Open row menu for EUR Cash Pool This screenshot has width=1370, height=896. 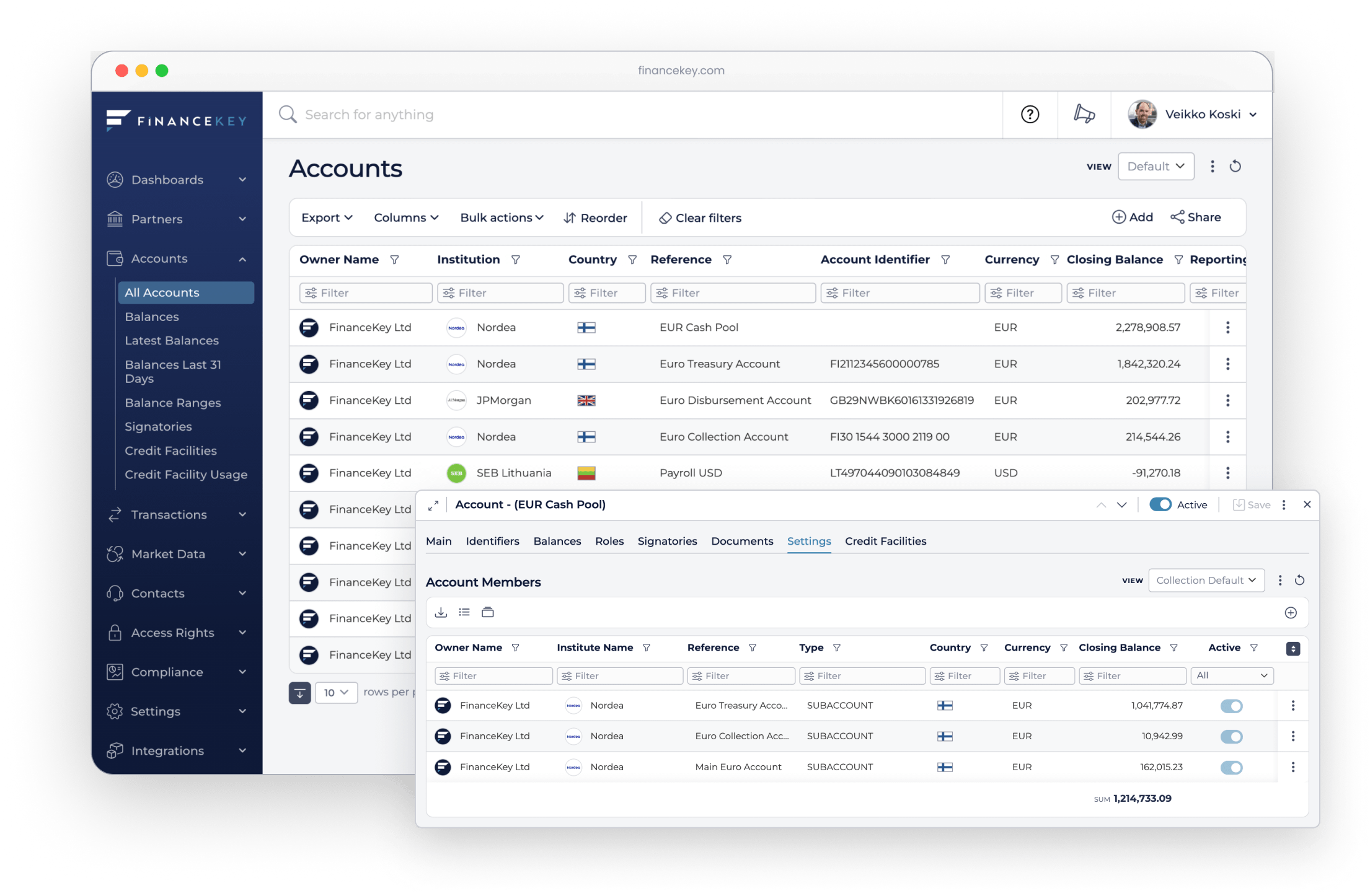click(1227, 327)
